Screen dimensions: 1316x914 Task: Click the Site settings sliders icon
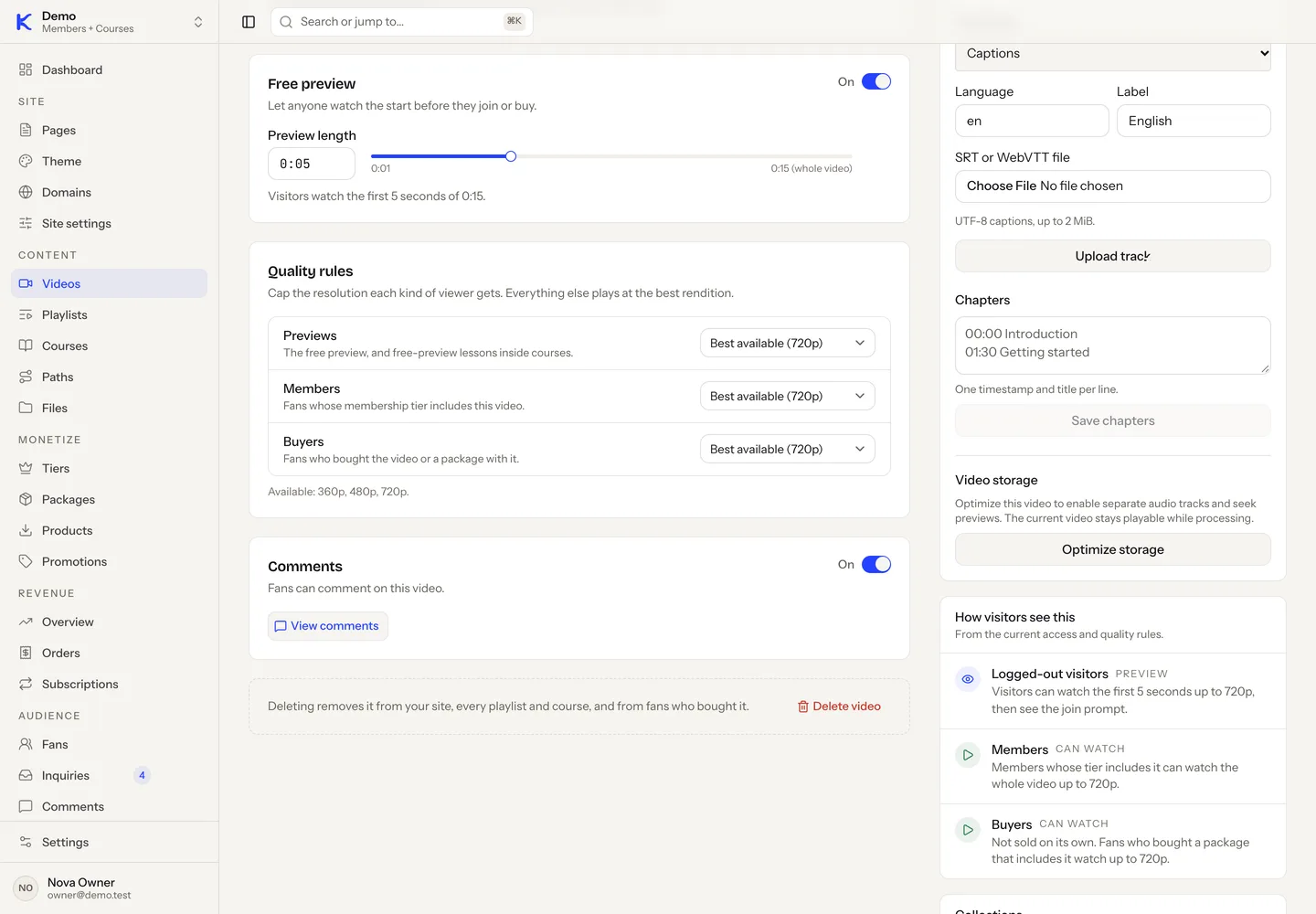tap(26, 223)
